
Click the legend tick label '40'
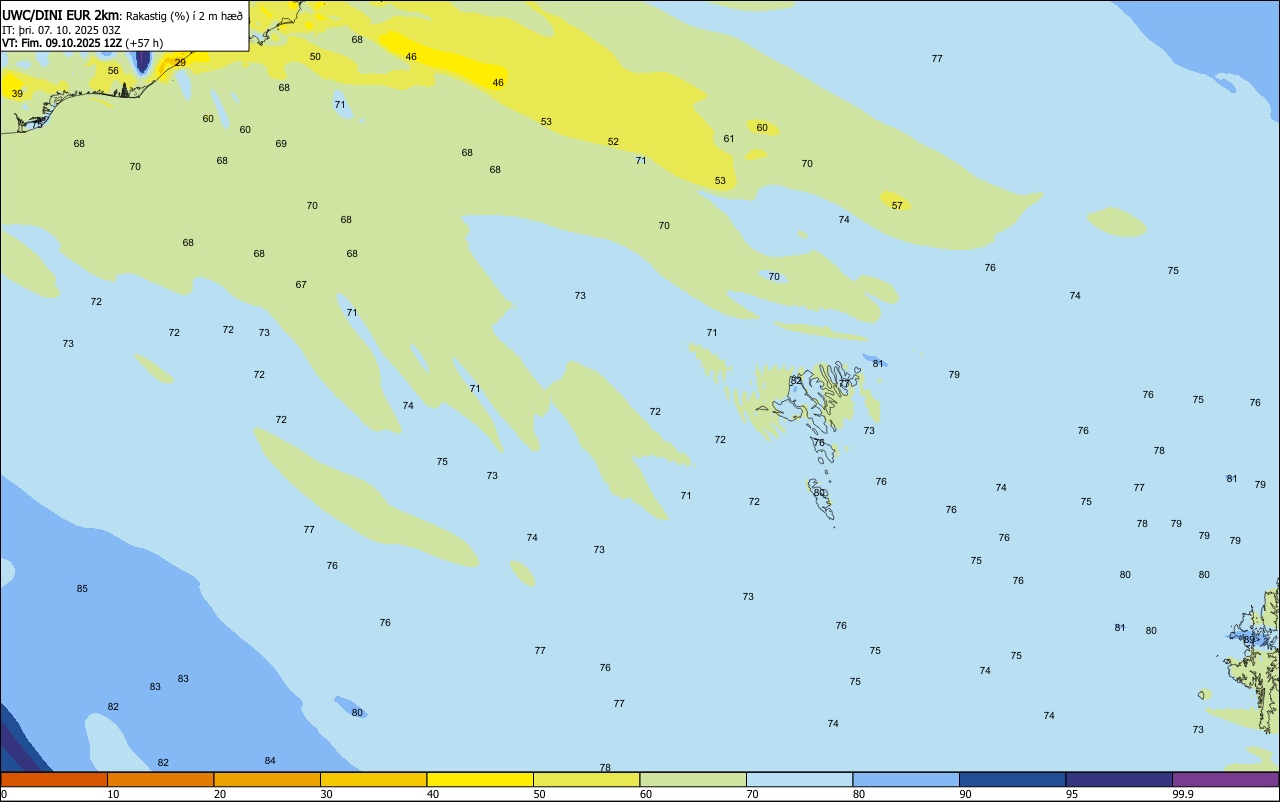[433, 794]
